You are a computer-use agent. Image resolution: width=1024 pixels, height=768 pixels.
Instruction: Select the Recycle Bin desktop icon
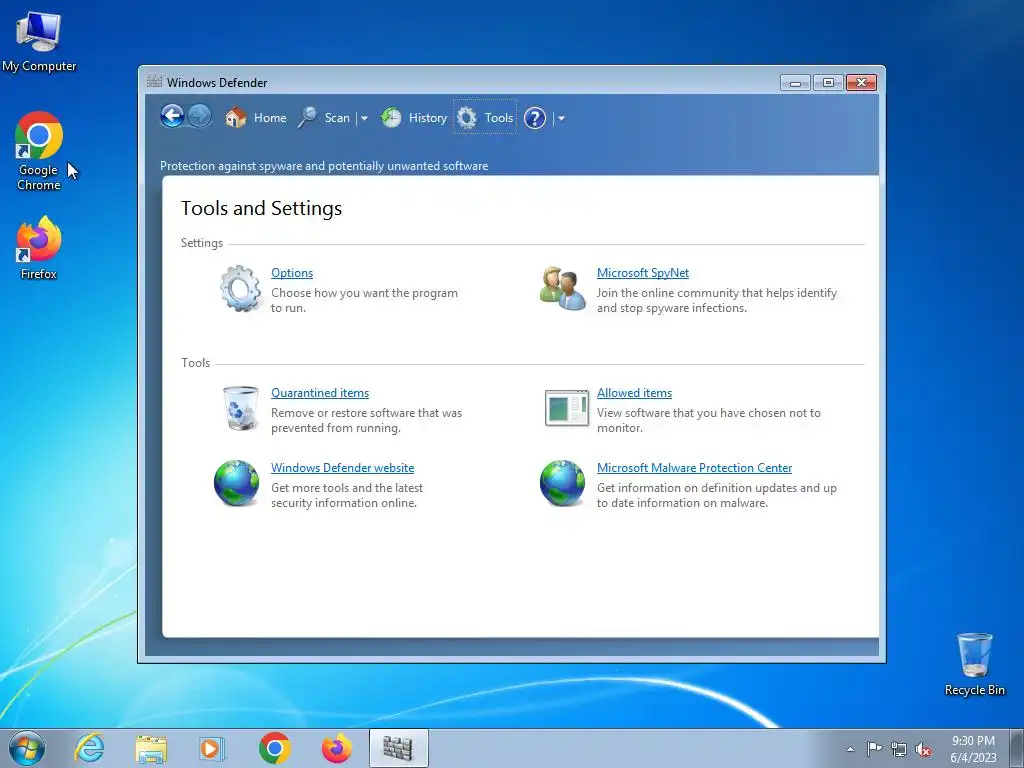[974, 664]
